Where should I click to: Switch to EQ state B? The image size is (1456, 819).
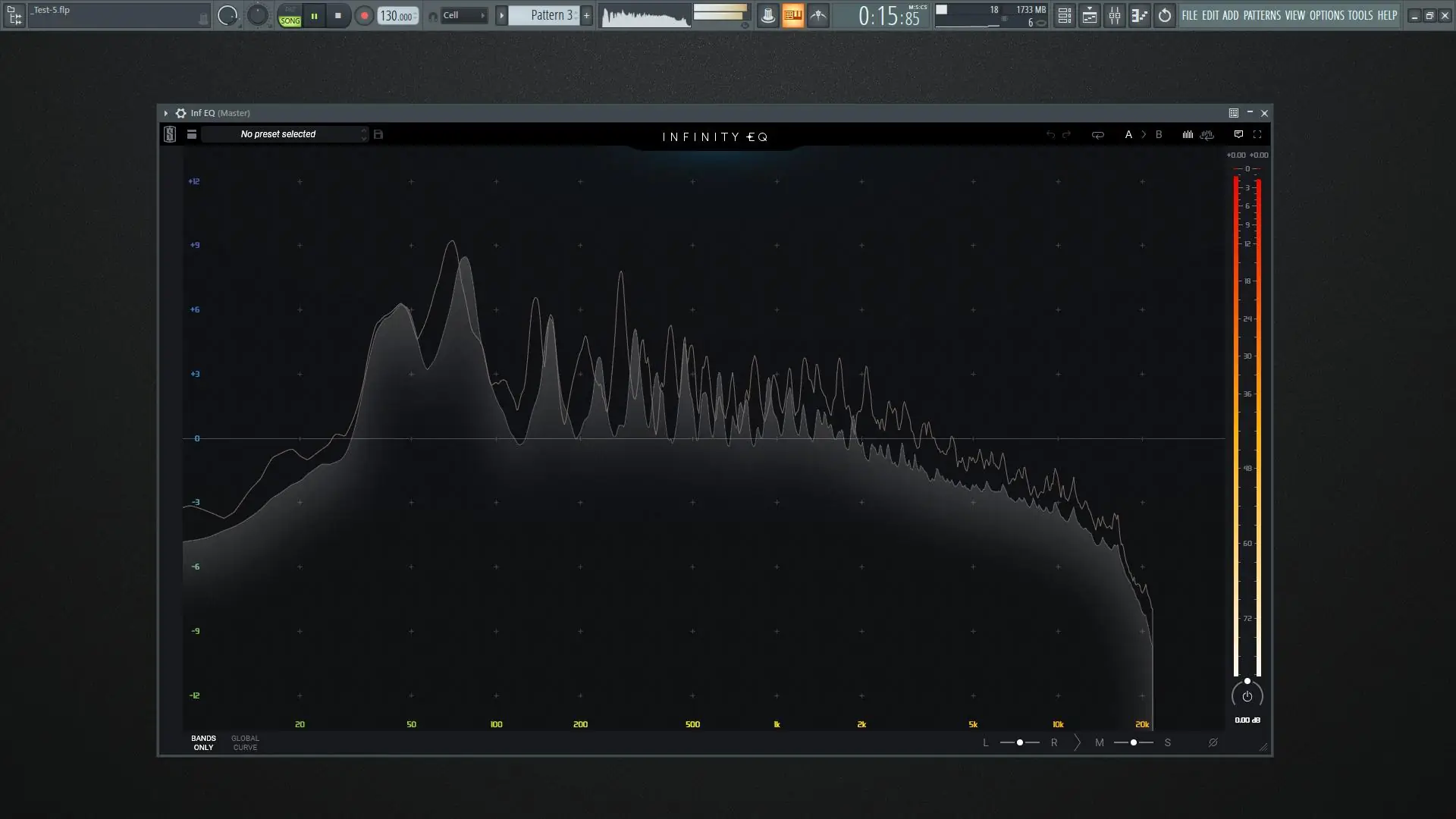pyautogui.click(x=1159, y=134)
